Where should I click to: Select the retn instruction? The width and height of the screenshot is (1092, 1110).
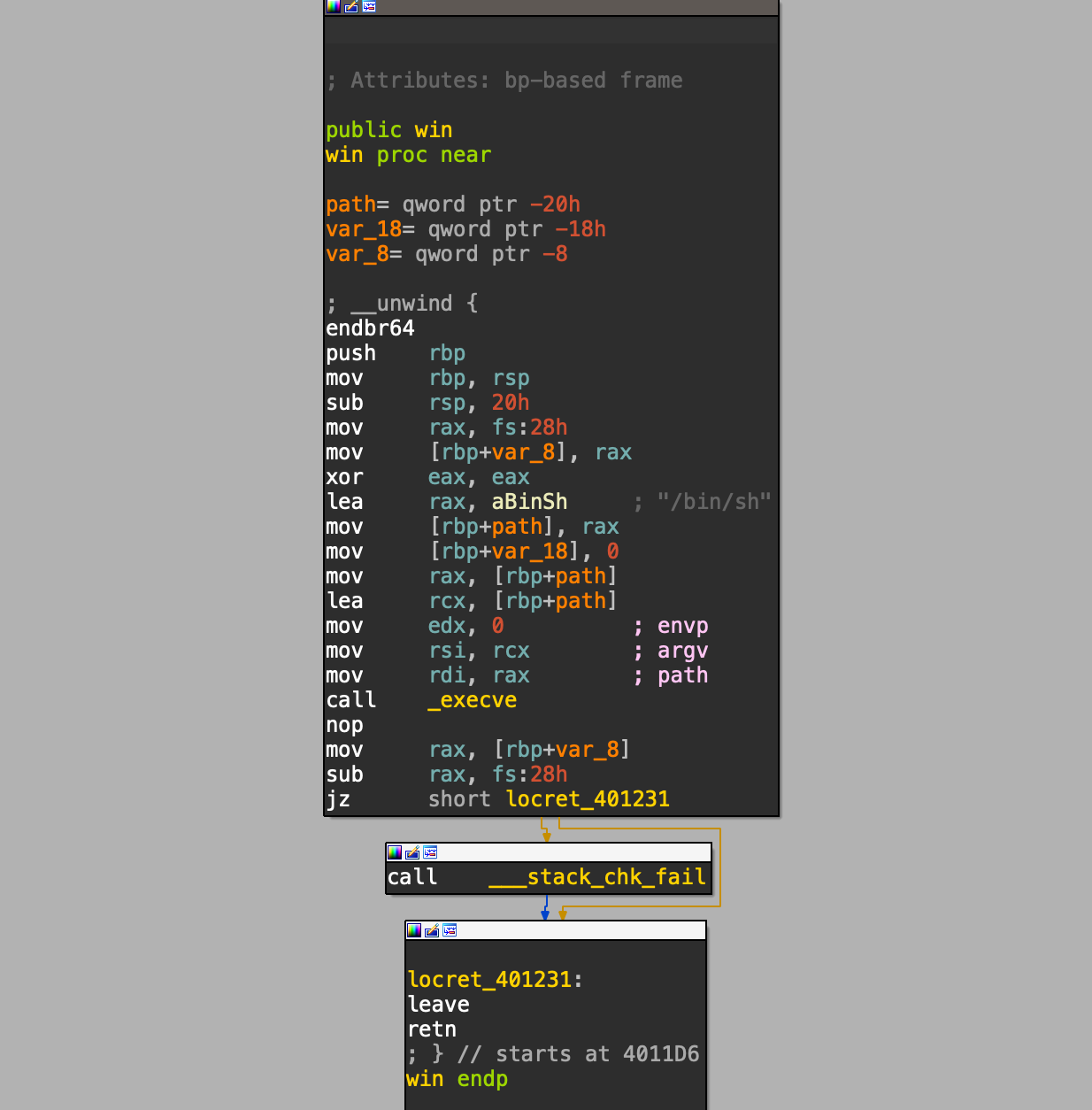432,1029
